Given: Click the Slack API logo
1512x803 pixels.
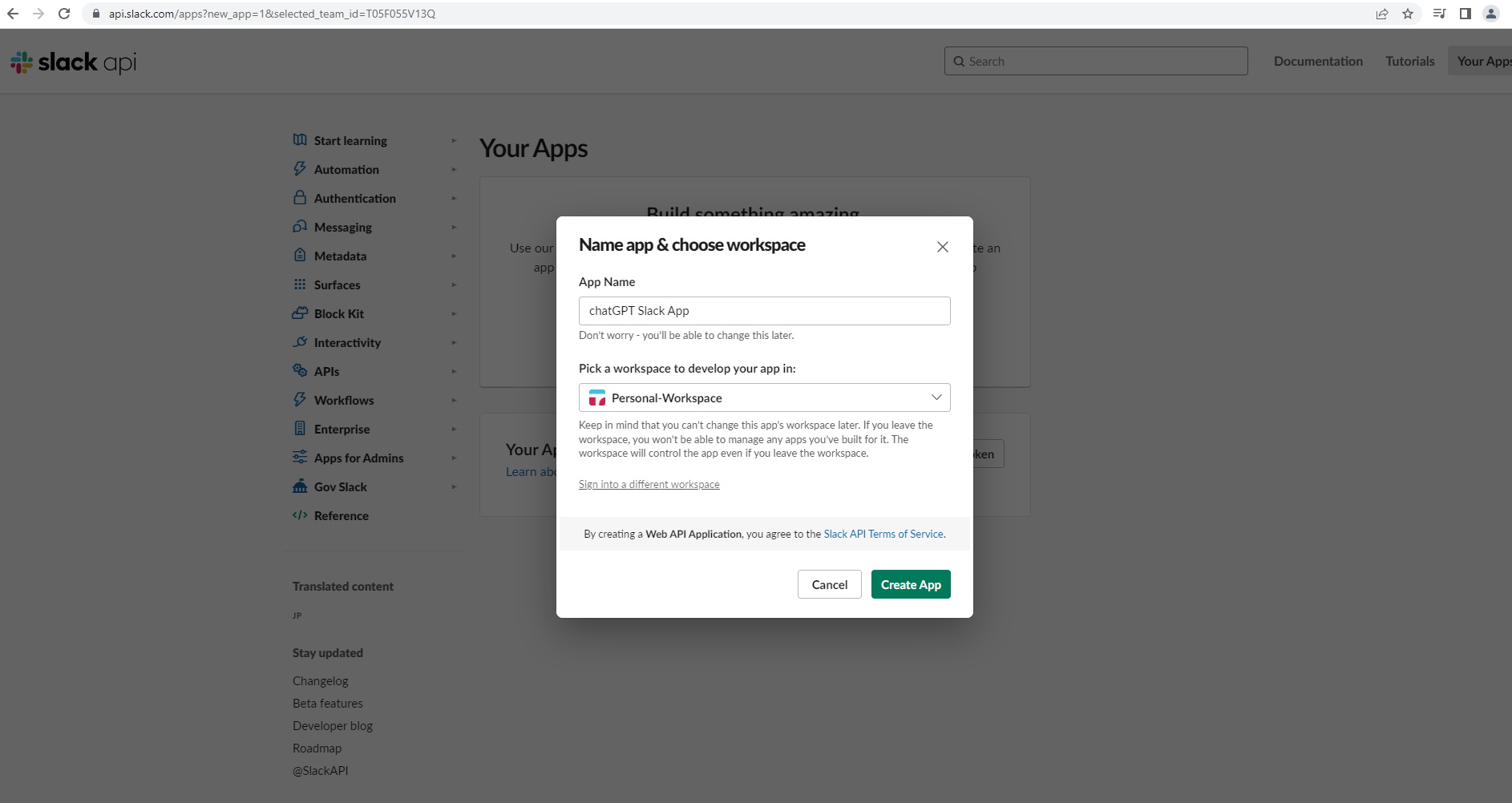Looking at the screenshot, I should point(74,62).
